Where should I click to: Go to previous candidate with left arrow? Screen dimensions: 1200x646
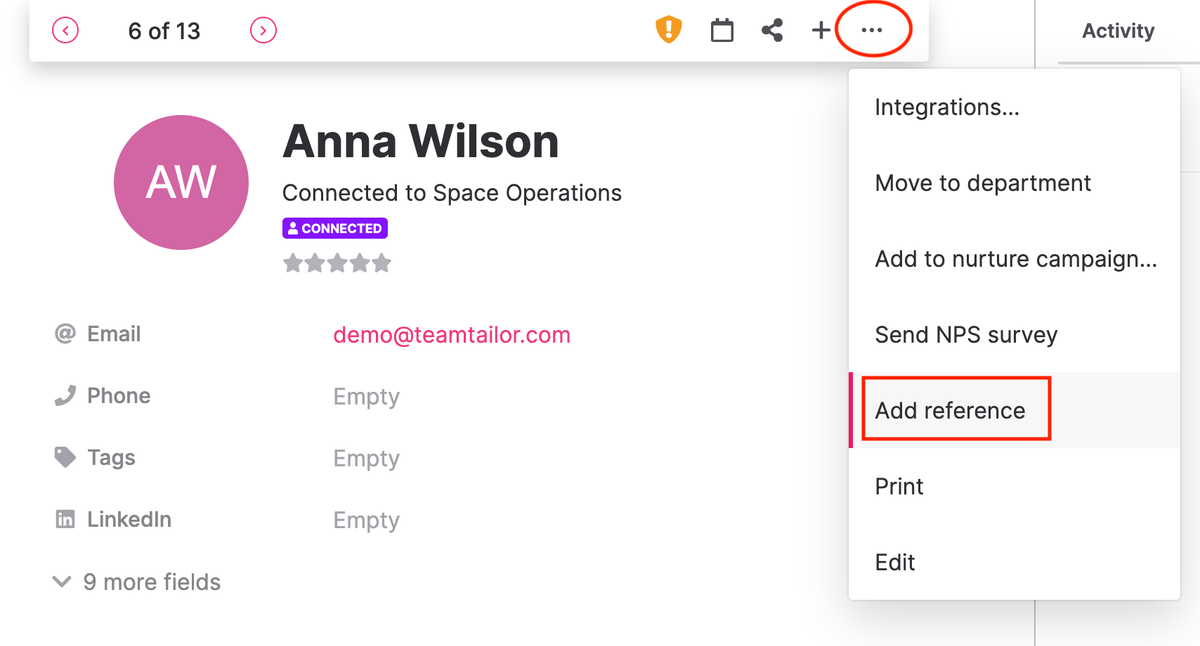tap(65, 31)
